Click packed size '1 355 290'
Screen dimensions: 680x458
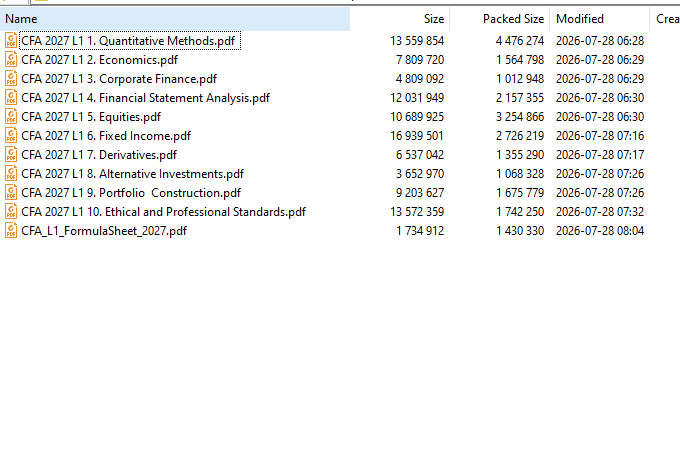click(520, 155)
